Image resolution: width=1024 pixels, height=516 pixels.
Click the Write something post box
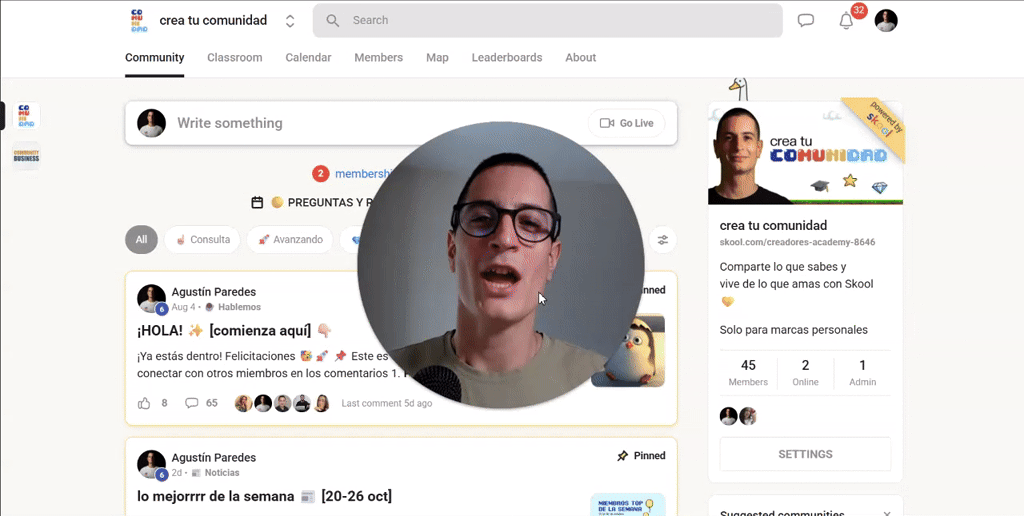coord(401,123)
